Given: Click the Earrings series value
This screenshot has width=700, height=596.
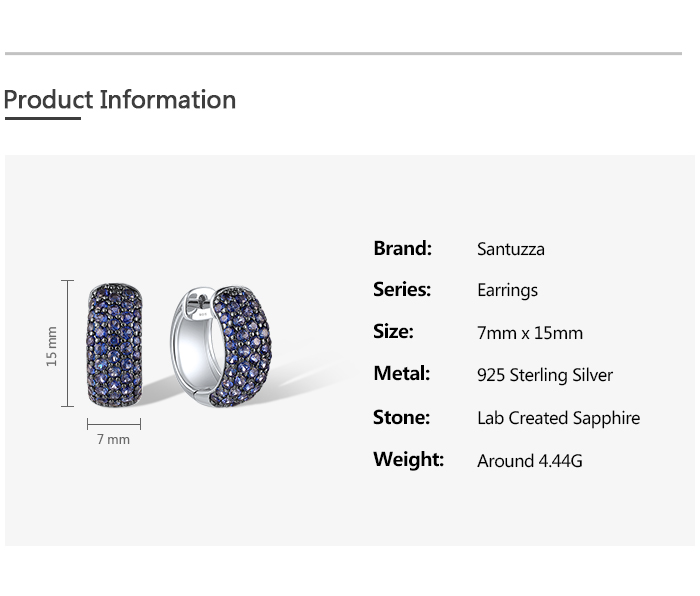Looking at the screenshot, I should point(507,290).
